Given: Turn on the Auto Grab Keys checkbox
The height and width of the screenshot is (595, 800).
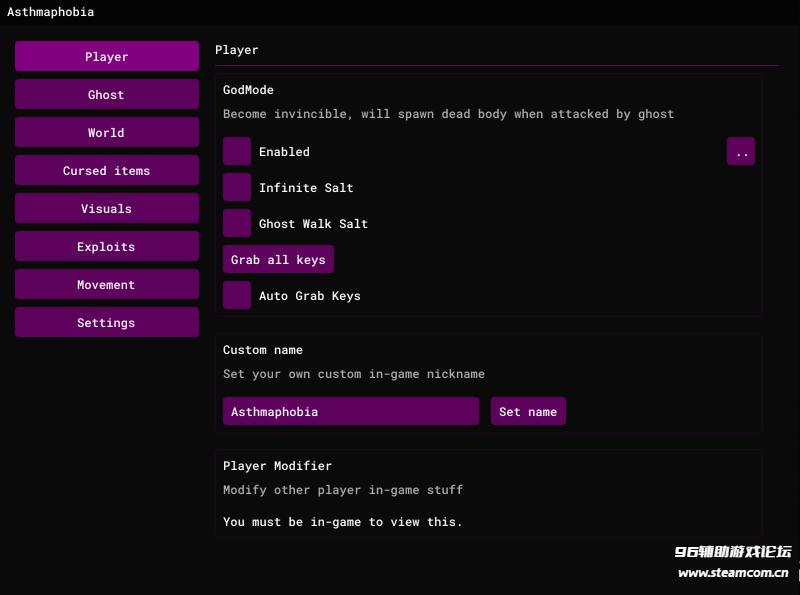Looking at the screenshot, I should (x=237, y=296).
